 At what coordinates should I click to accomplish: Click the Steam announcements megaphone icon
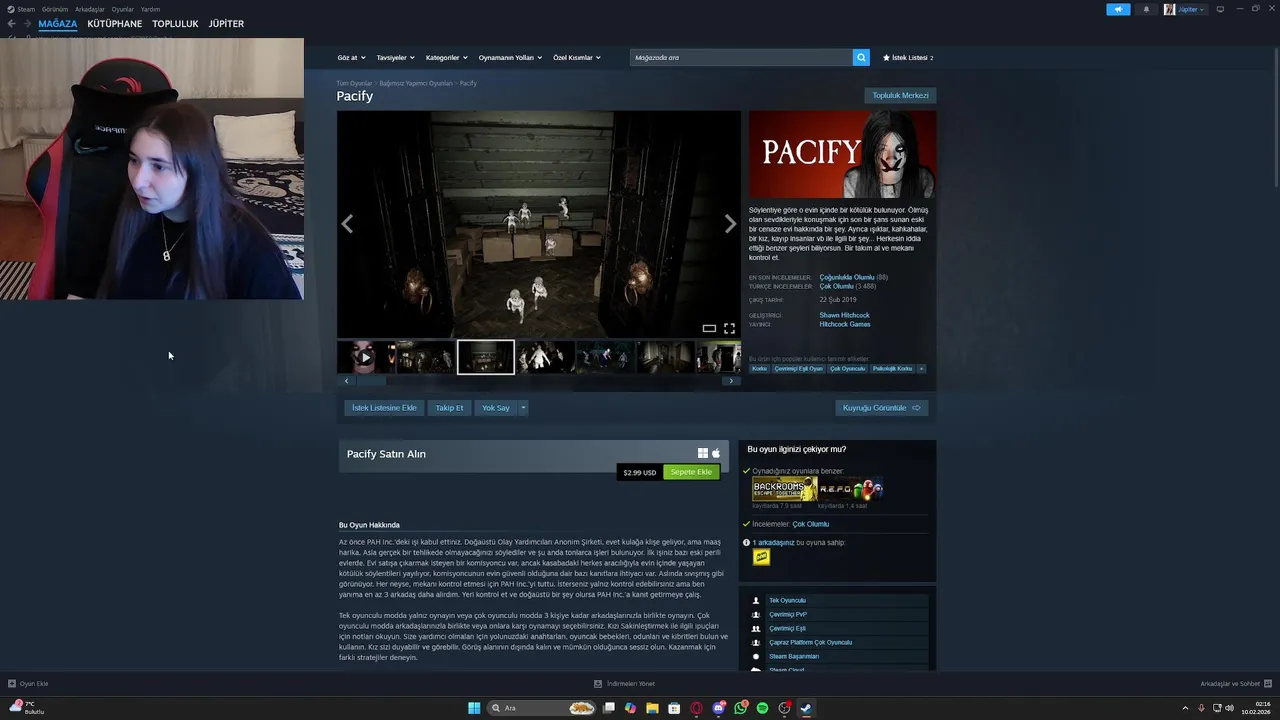(1118, 9)
